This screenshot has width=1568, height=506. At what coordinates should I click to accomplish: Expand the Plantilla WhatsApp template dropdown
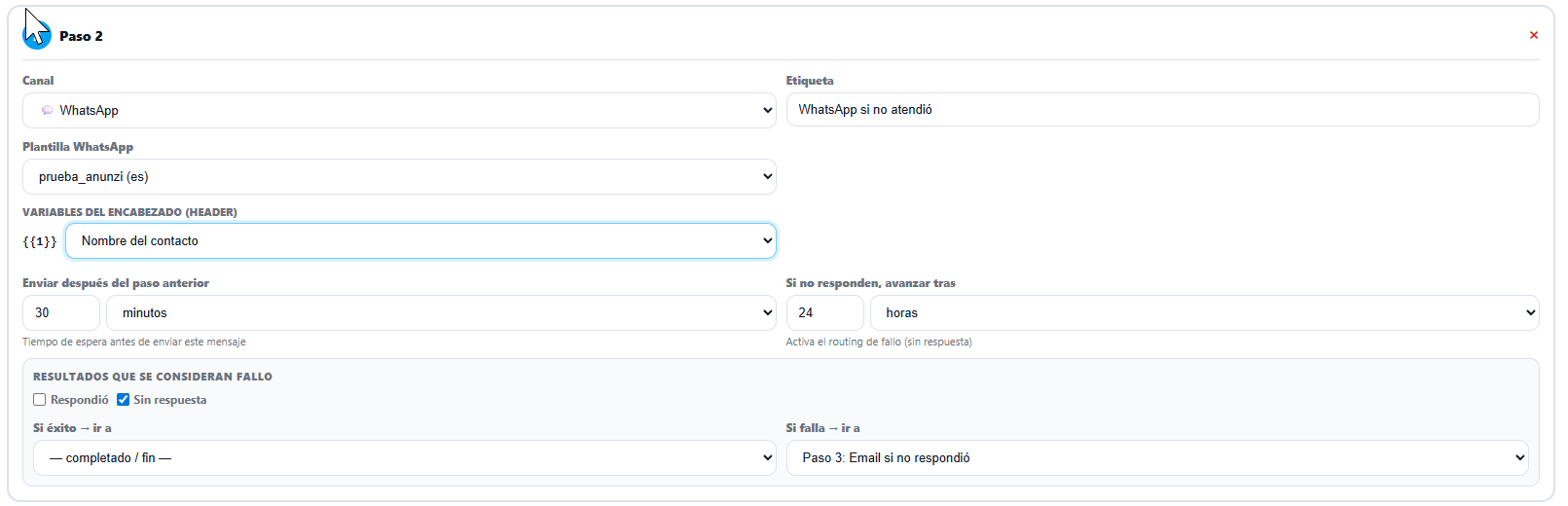[399, 176]
